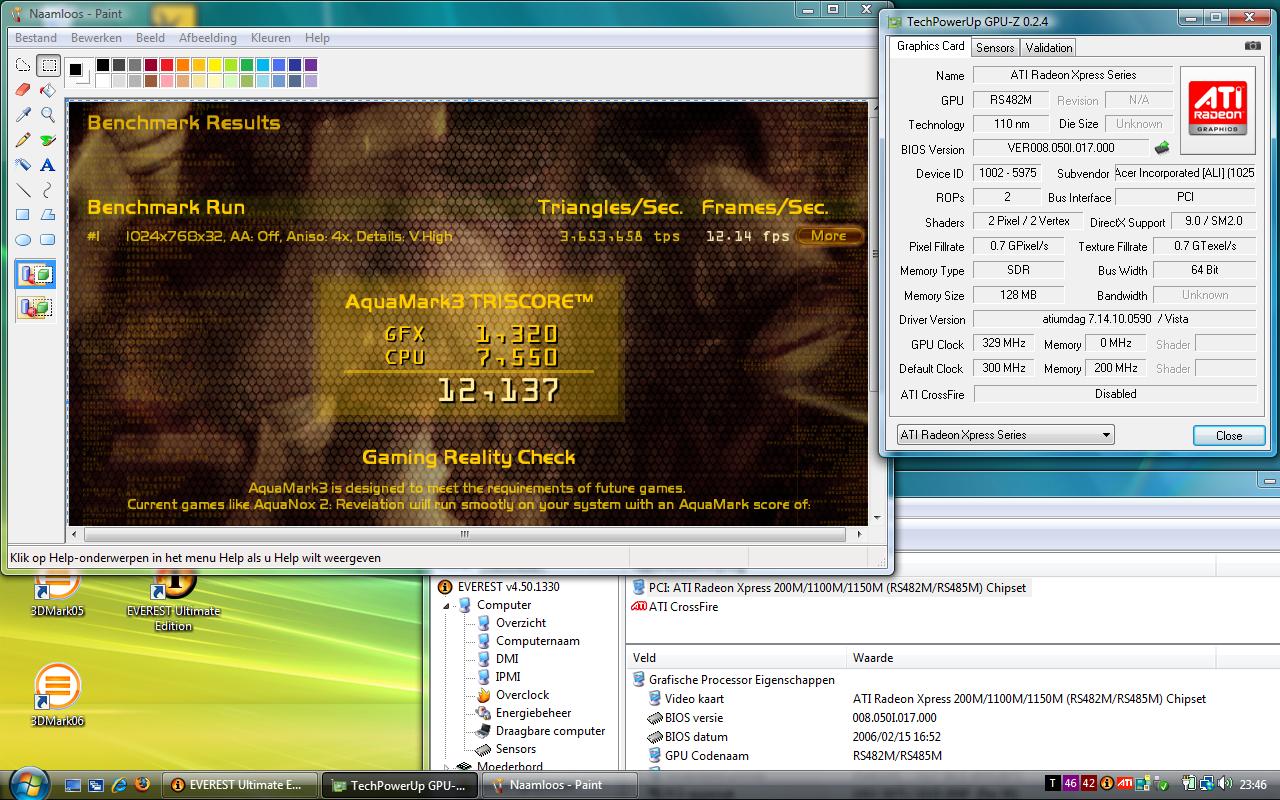
Task: Collapse the Computer node in the EVEREST tree
Action: pyautogui.click(x=446, y=605)
